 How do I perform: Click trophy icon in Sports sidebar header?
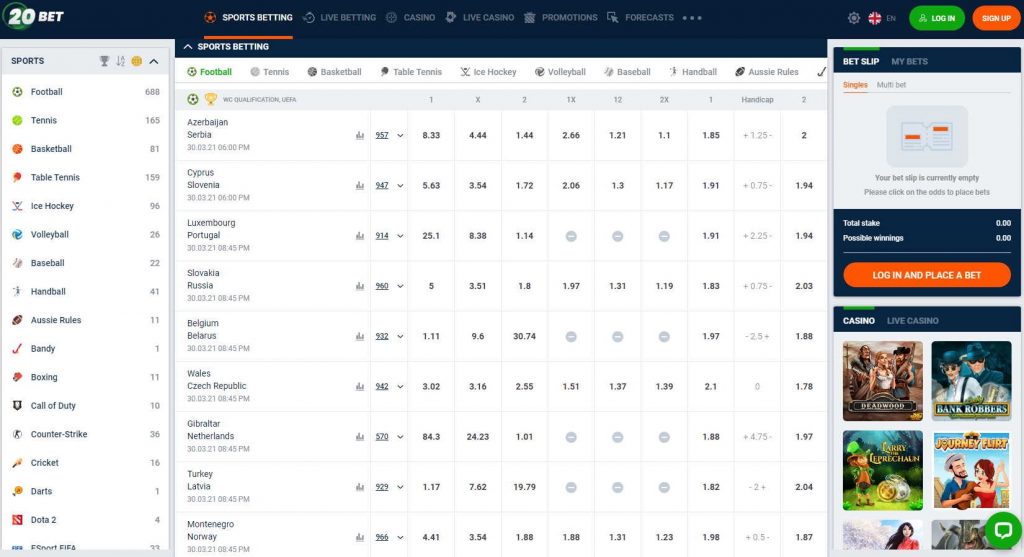pos(104,61)
